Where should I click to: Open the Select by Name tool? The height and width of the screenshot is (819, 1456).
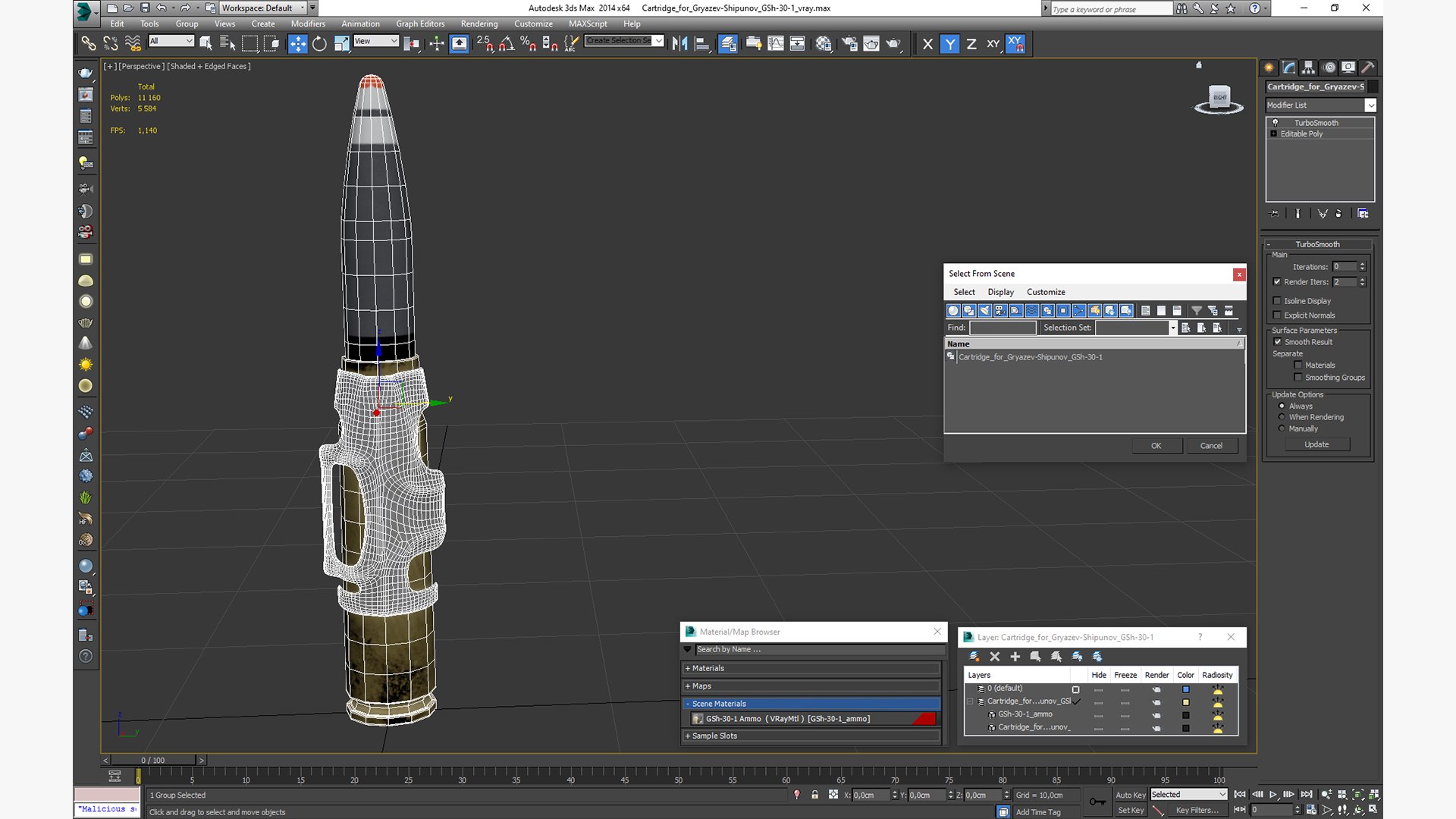227,44
